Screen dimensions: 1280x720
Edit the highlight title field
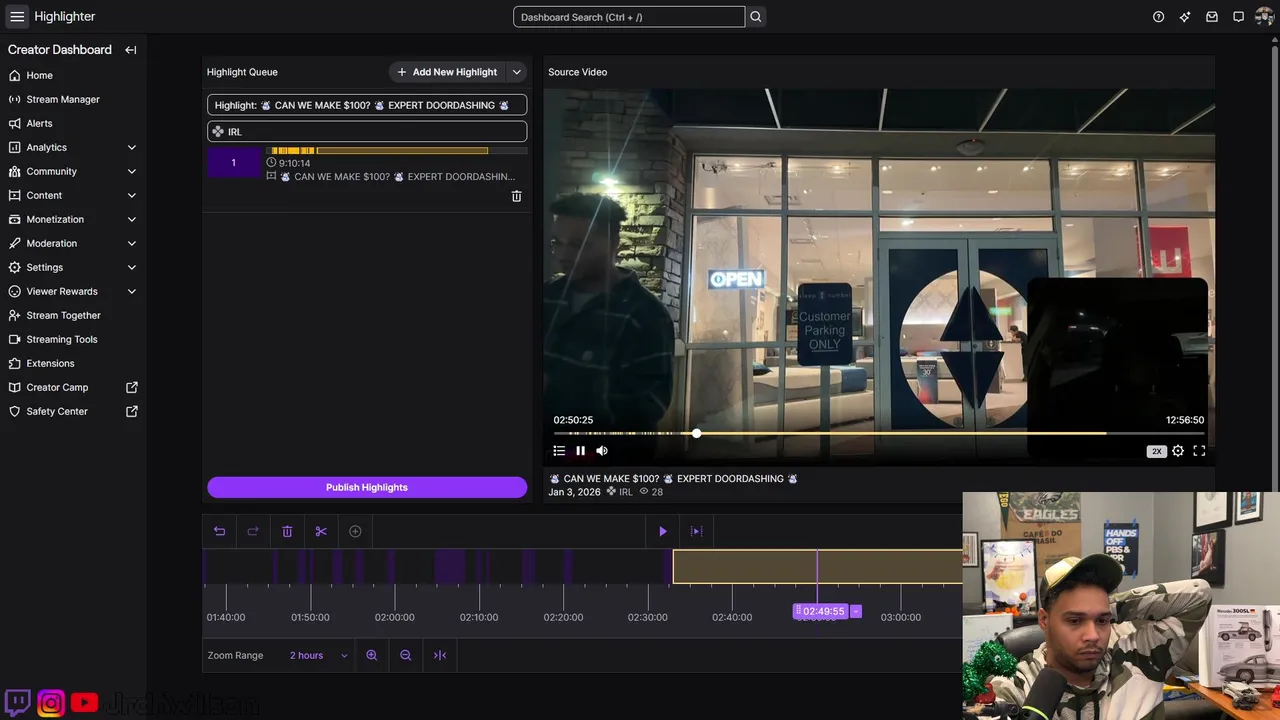pyautogui.click(x=367, y=105)
